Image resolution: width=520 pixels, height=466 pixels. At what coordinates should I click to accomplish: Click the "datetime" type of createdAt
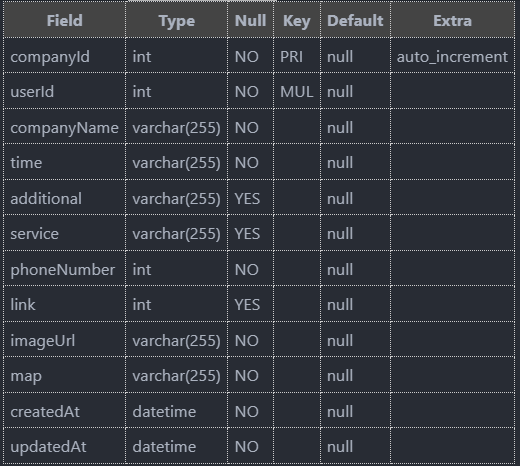[164, 412]
